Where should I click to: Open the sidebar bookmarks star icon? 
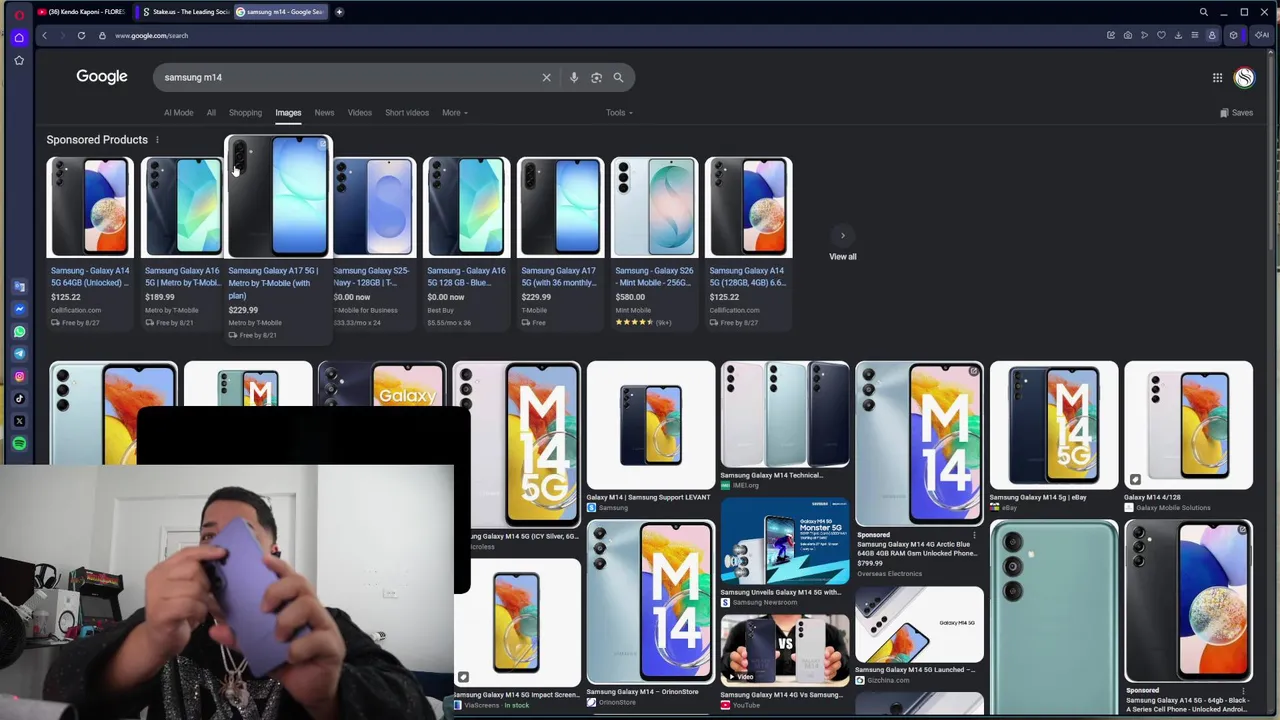pyautogui.click(x=18, y=61)
